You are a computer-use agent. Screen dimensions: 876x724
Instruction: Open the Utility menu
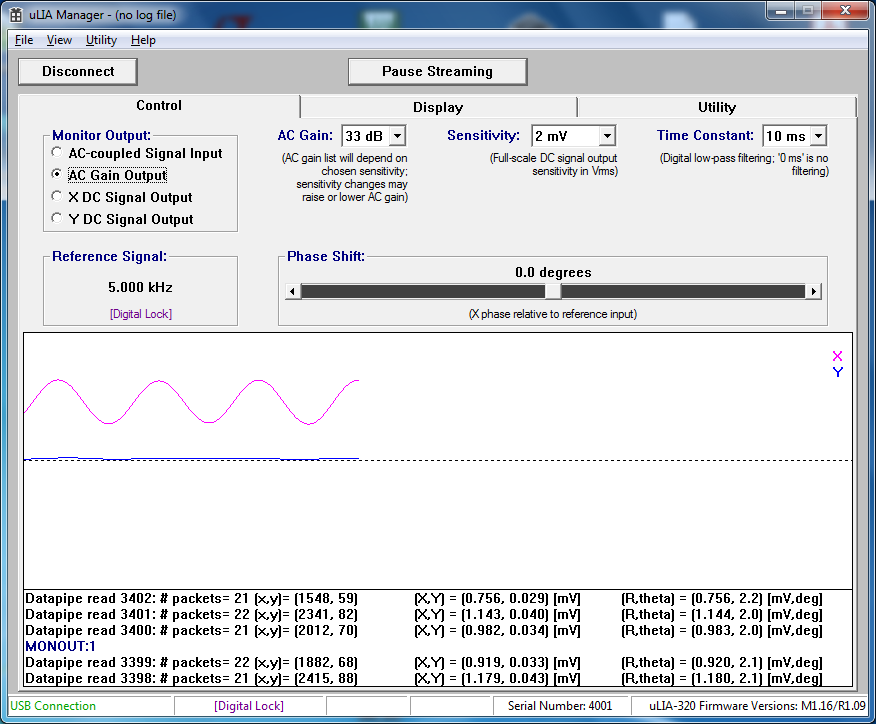100,40
